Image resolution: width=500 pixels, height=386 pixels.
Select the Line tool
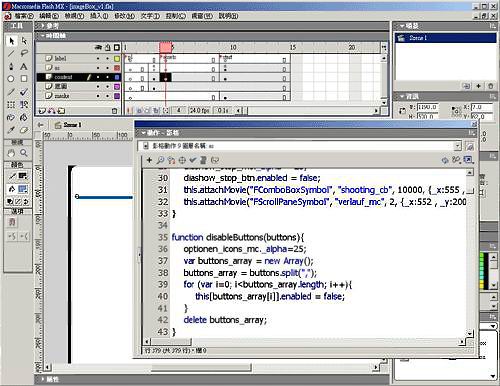tap(11, 54)
